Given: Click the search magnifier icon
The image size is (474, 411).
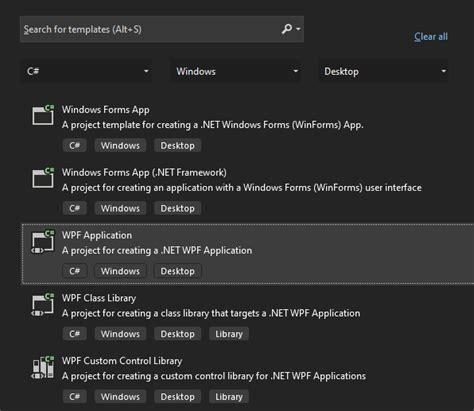Looking at the screenshot, I should pyautogui.click(x=286, y=29).
